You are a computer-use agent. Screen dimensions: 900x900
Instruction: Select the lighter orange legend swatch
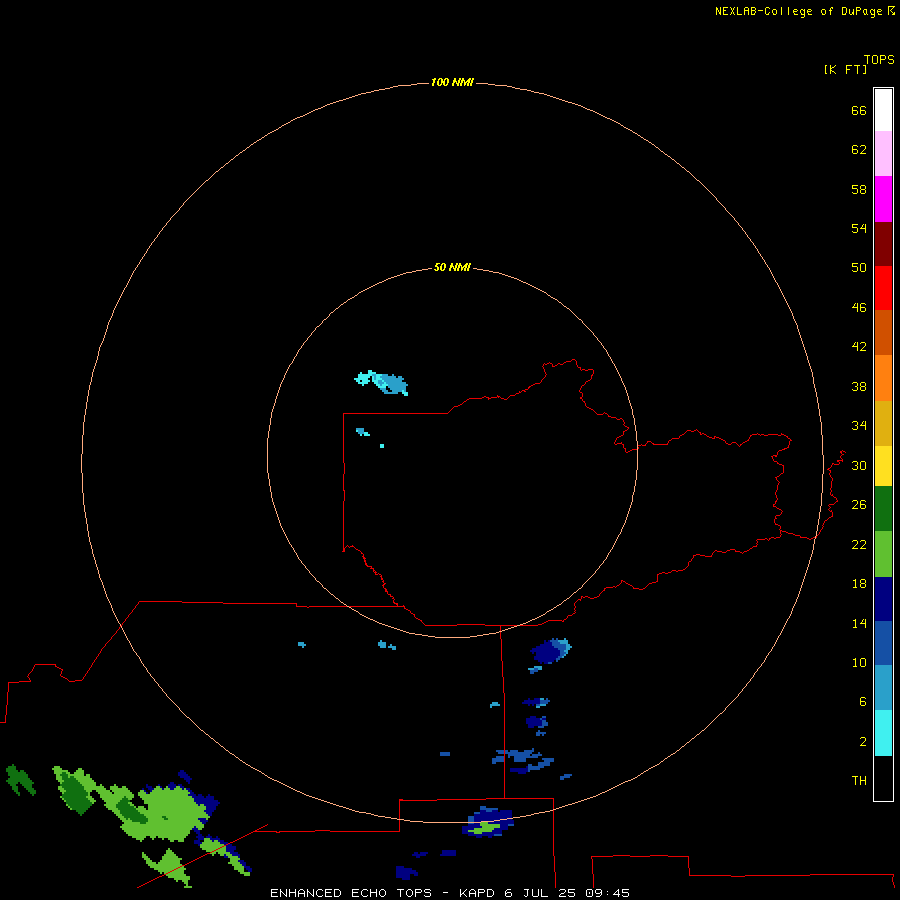point(883,378)
